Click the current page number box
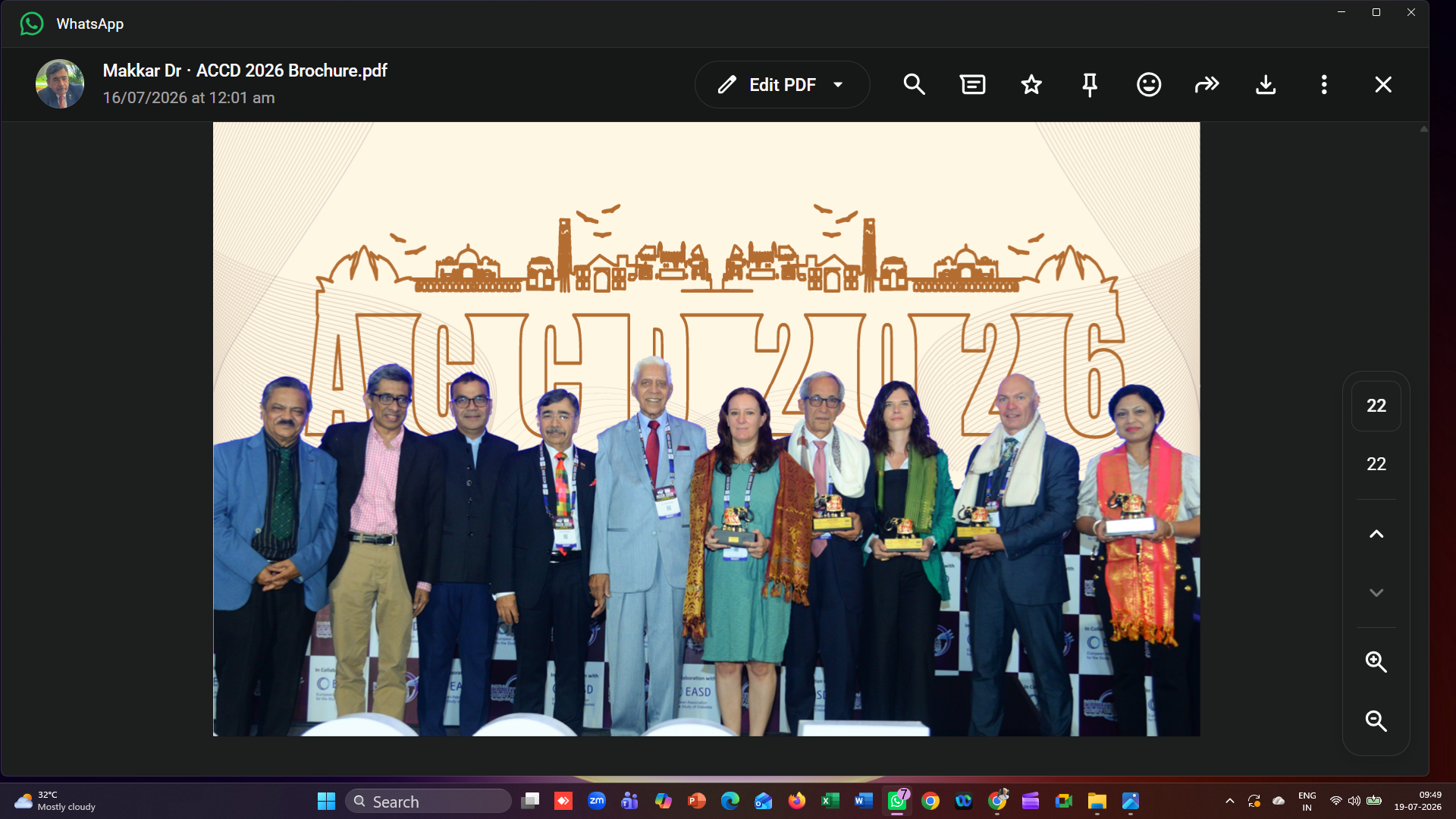Image resolution: width=1456 pixels, height=819 pixels. coord(1376,406)
